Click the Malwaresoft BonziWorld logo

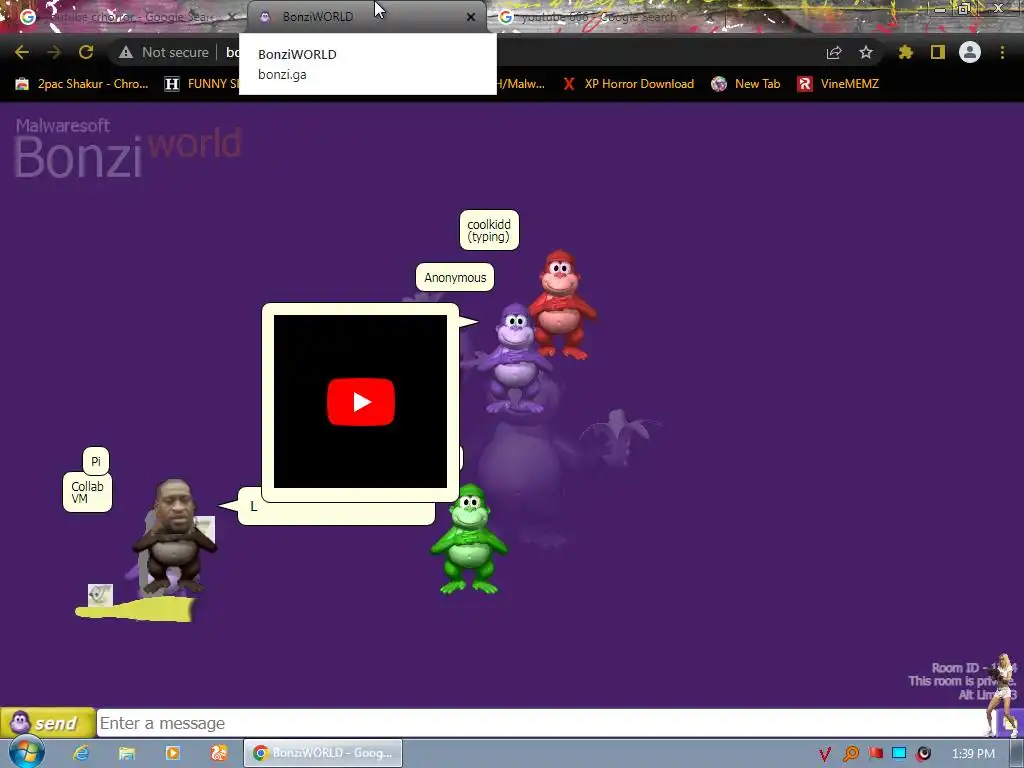127,148
